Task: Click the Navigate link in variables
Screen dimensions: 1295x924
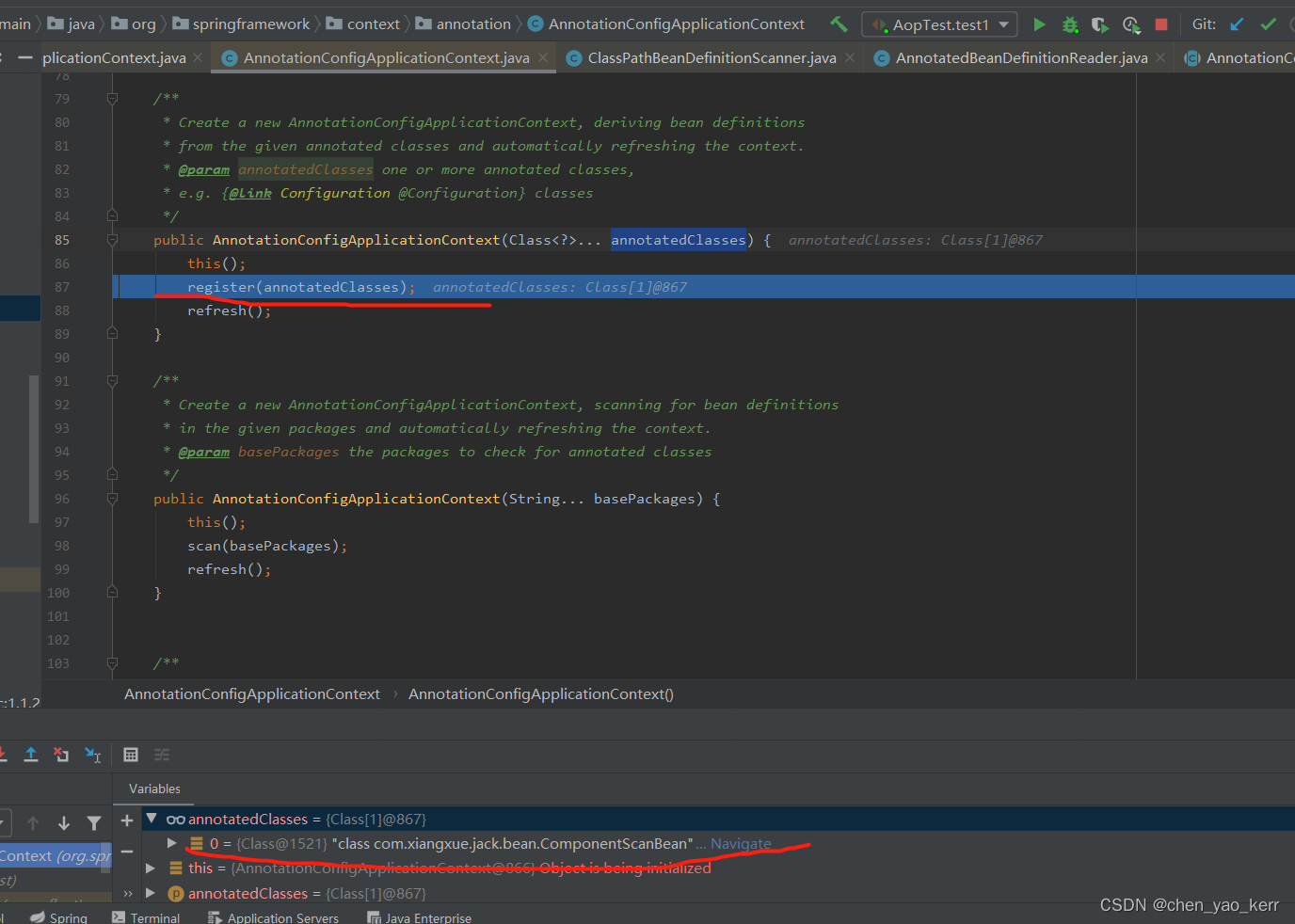Action: [741, 844]
